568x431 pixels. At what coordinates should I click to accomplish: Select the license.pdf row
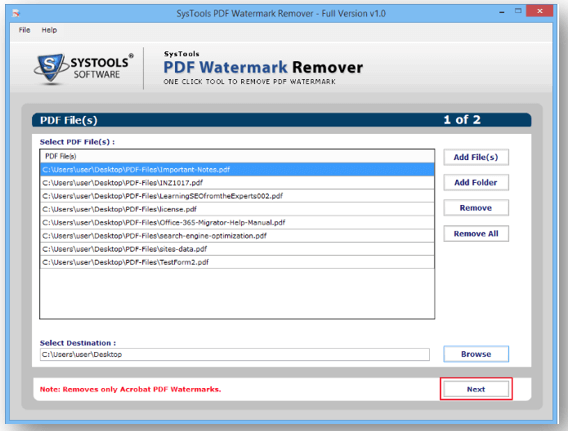tap(237, 209)
